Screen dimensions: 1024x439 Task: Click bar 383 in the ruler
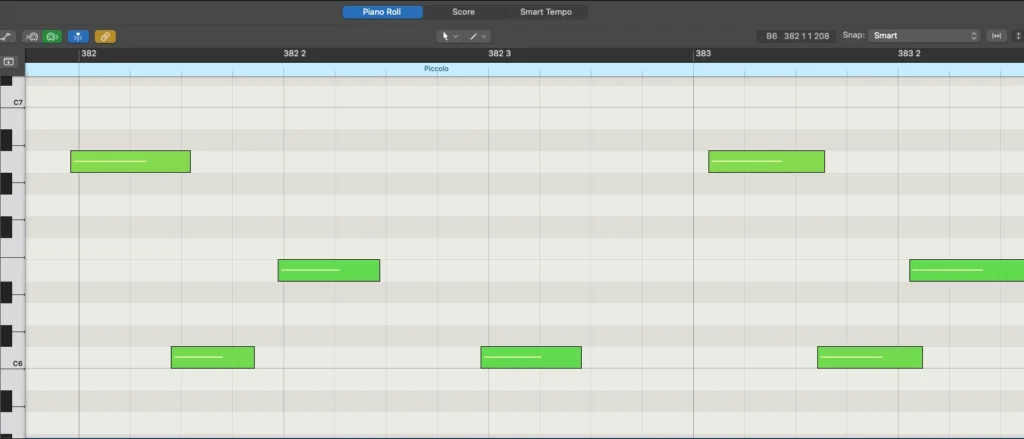pos(703,54)
